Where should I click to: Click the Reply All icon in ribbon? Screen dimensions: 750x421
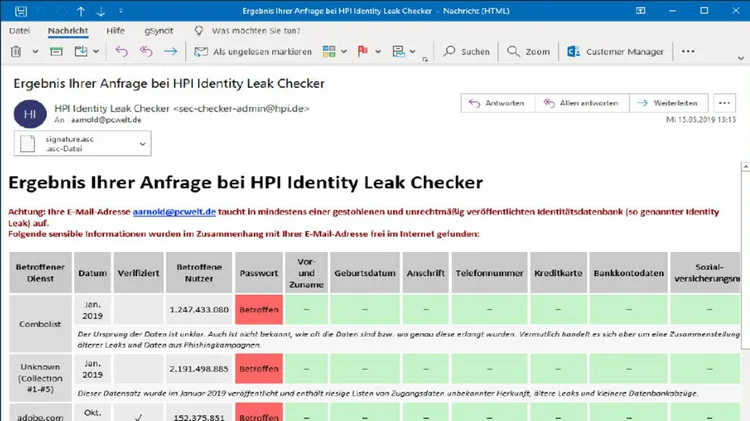(x=146, y=51)
